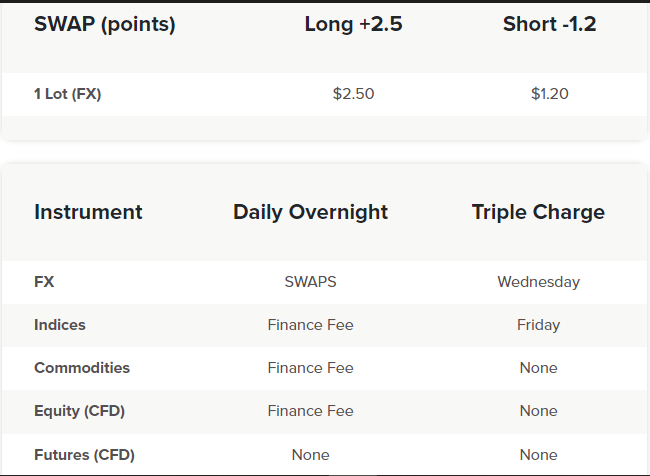650x476 pixels.
Task: Click the $2.50 long swap value
Action: [353, 94]
